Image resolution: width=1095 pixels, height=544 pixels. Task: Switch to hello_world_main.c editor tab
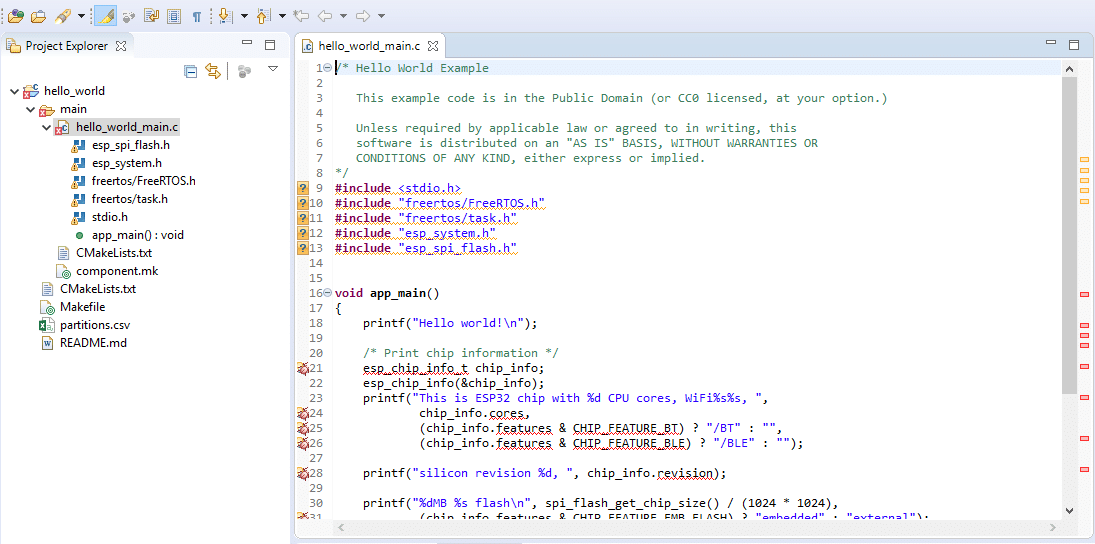point(369,46)
